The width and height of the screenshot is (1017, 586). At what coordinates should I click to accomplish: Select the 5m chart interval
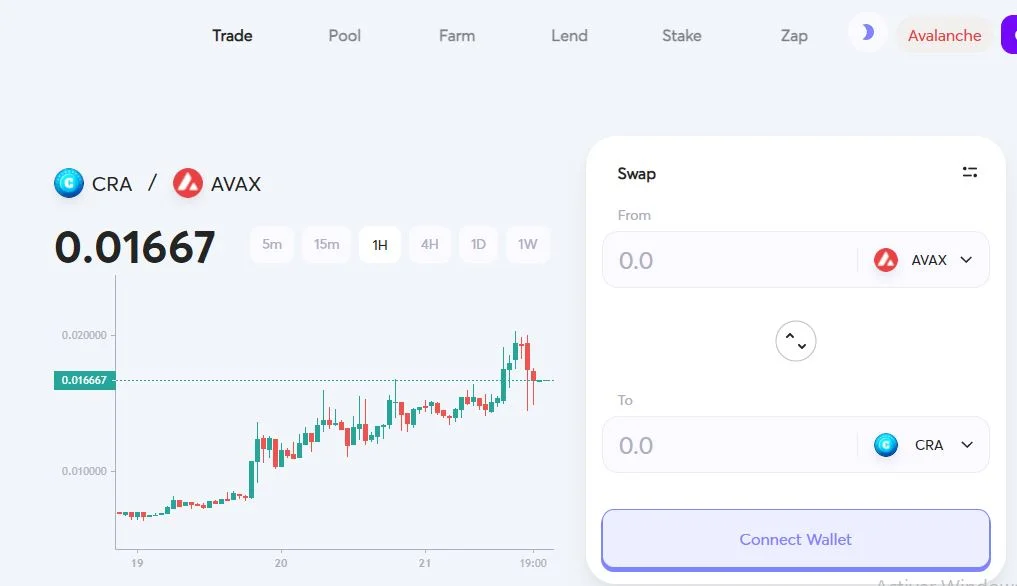272,244
